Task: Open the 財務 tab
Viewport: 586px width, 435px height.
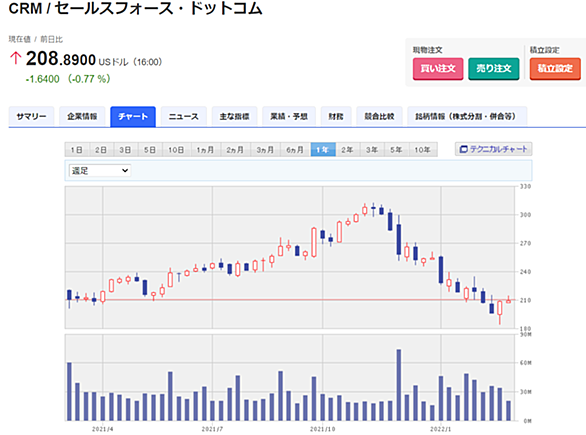Action: pyautogui.click(x=336, y=117)
